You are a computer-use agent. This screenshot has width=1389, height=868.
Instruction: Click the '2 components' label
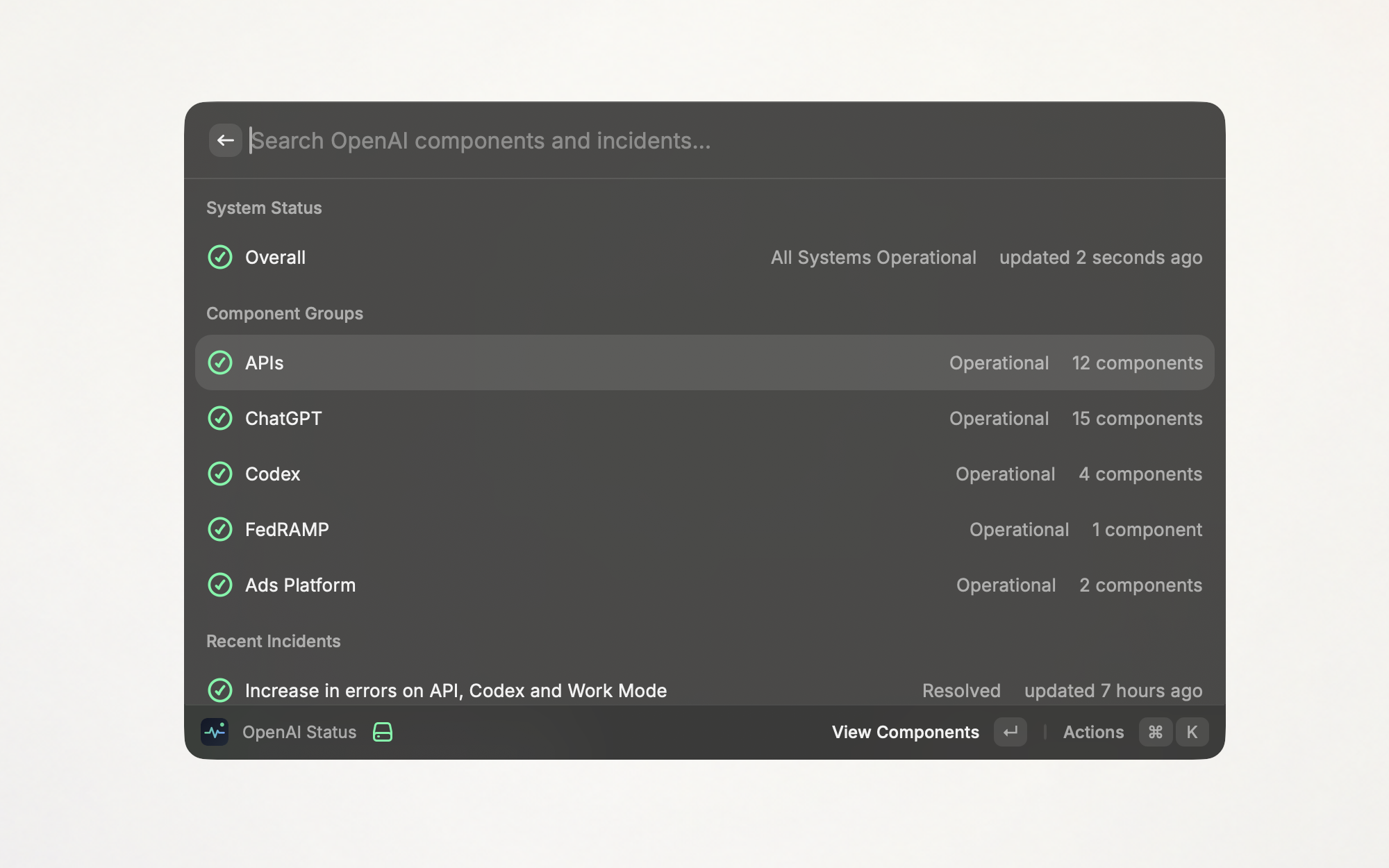click(x=1140, y=585)
